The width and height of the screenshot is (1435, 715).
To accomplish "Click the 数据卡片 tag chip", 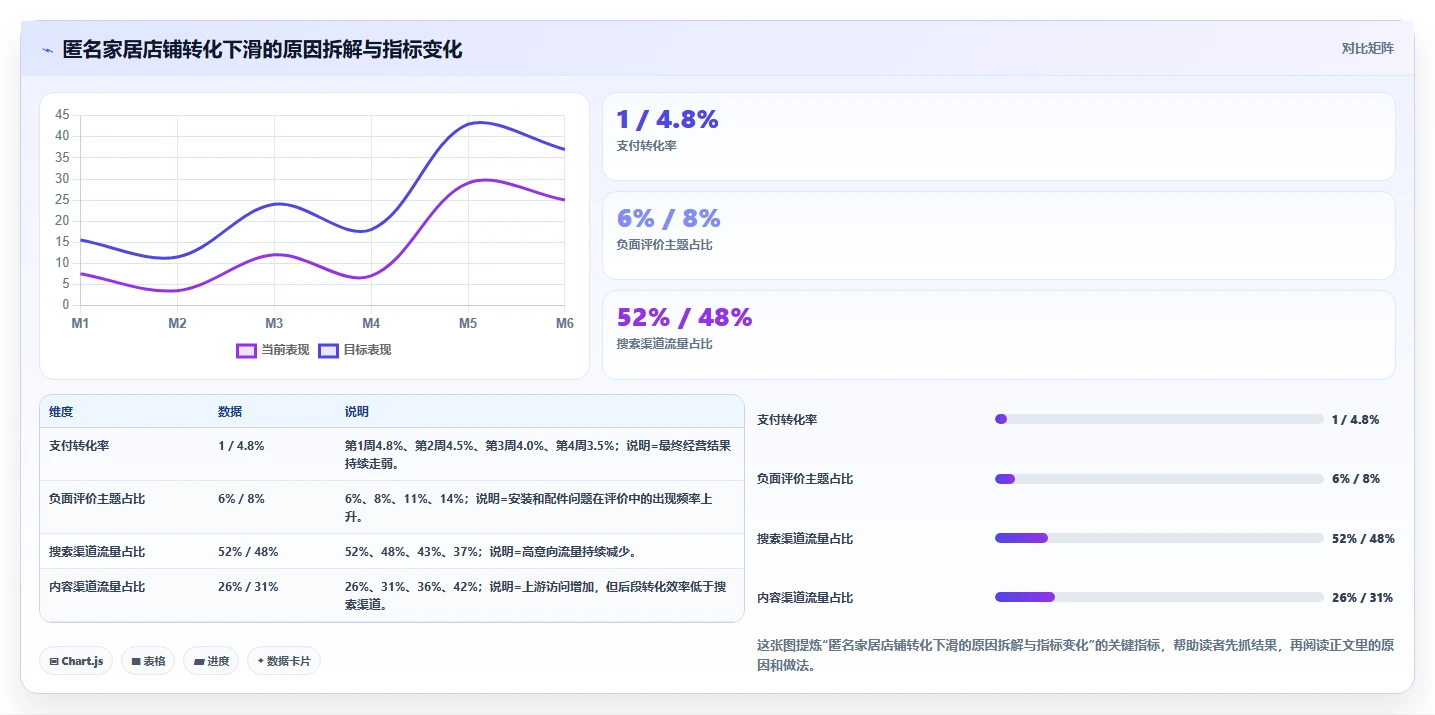I will [284, 661].
